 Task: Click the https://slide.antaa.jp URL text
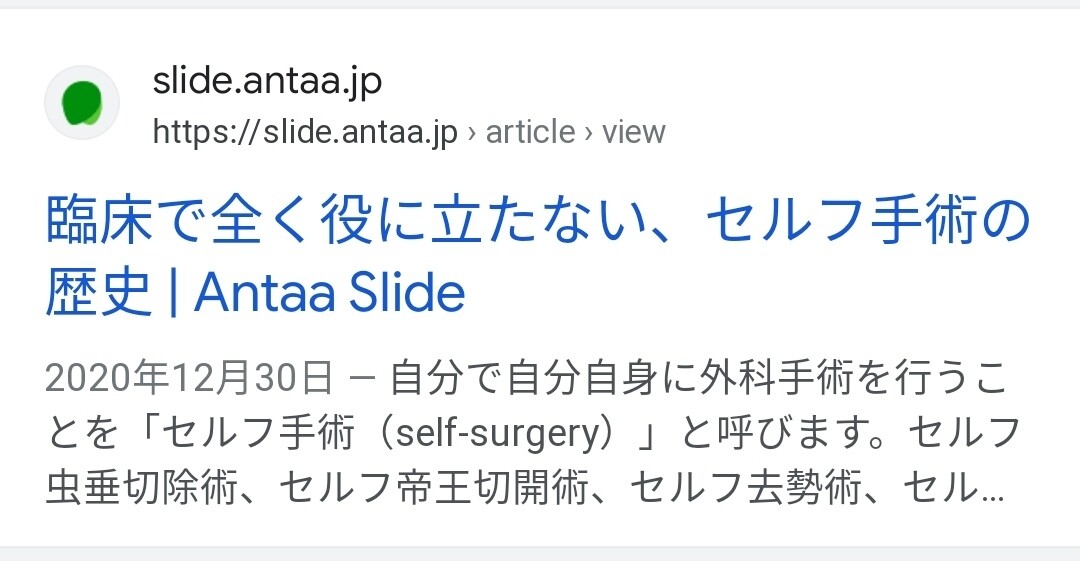point(305,132)
